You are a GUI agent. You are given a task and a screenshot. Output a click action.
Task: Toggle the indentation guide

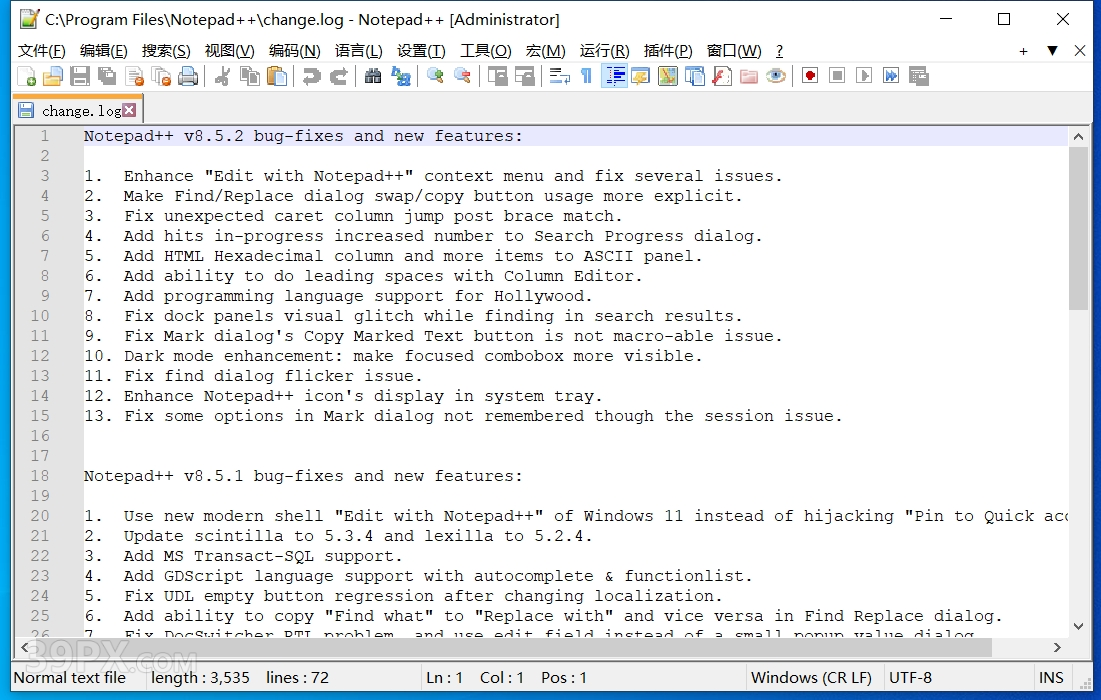pos(614,76)
